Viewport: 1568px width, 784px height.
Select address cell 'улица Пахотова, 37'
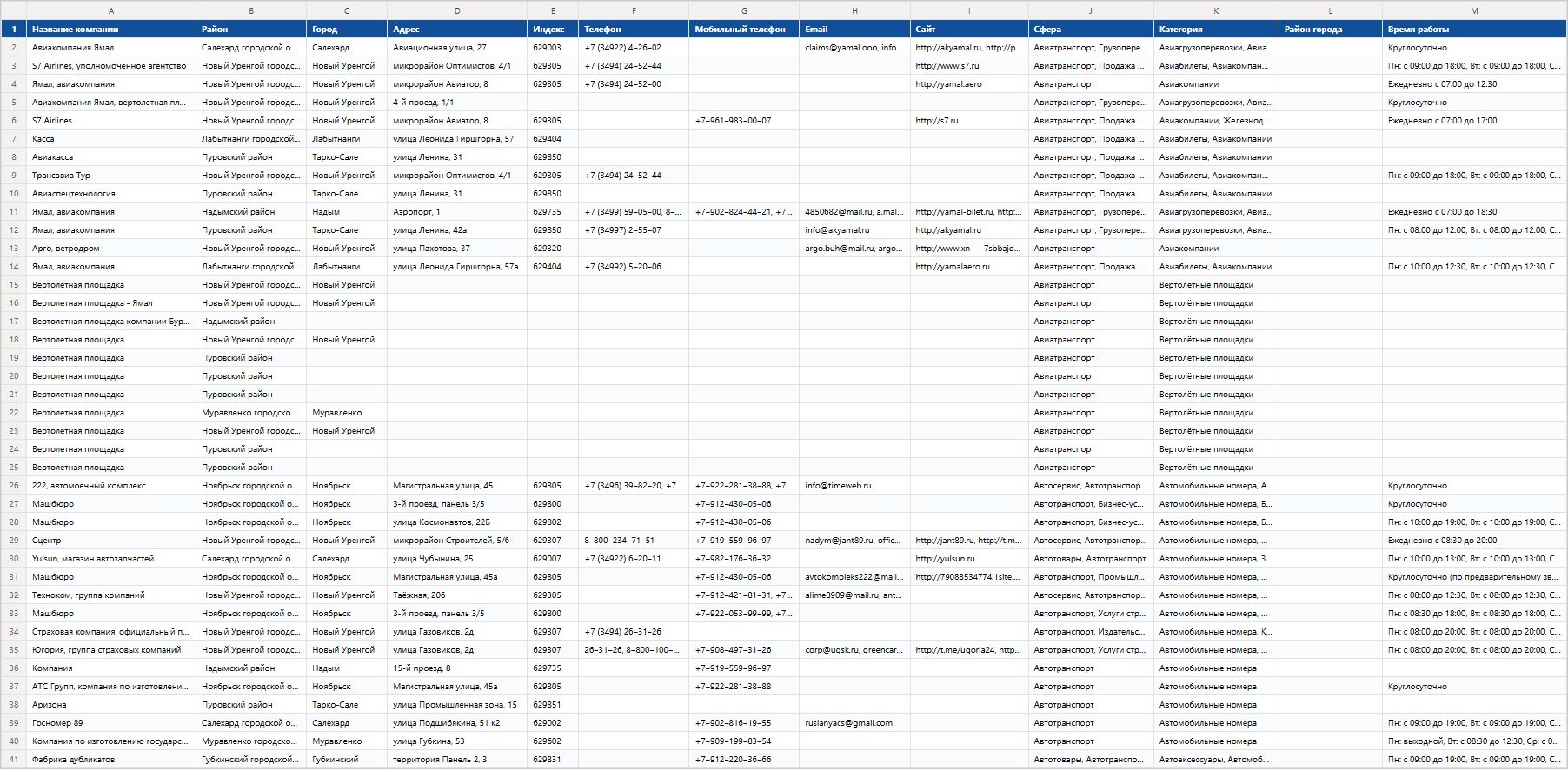click(x=457, y=249)
